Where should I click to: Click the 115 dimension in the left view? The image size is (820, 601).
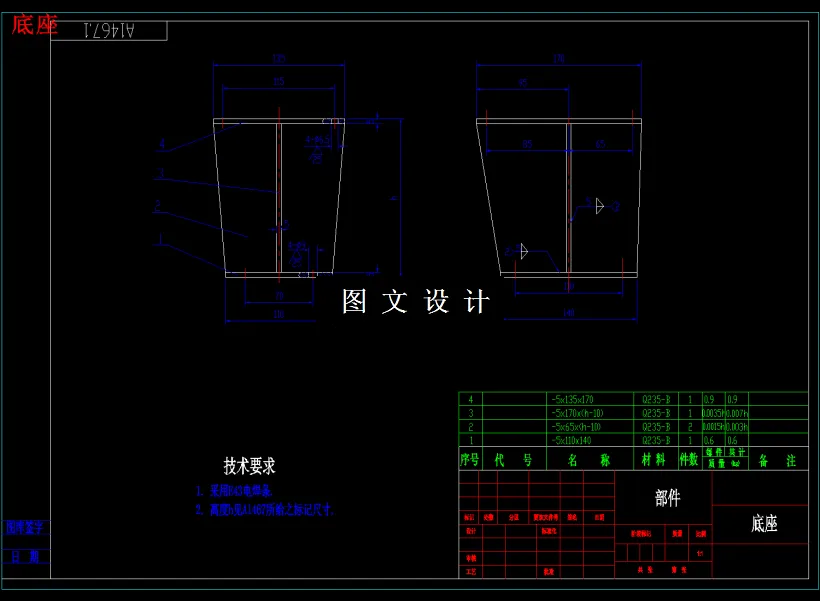coord(279,81)
